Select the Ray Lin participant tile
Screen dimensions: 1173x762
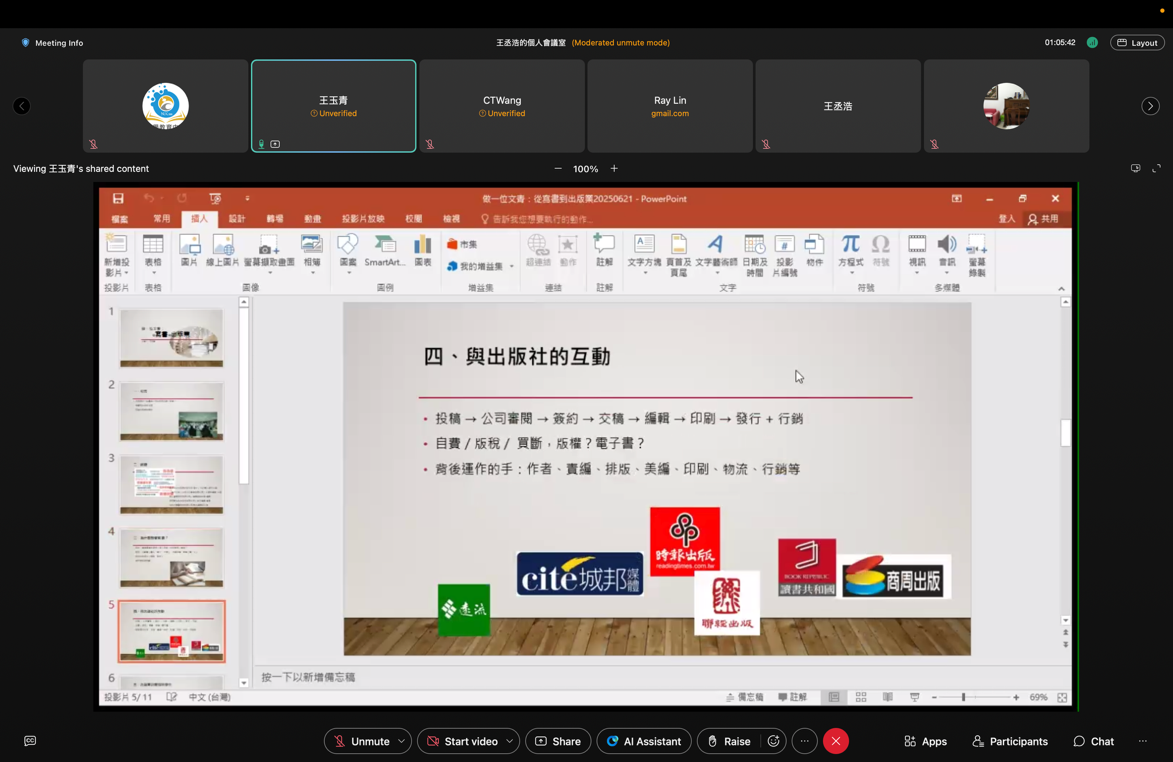[x=670, y=106]
